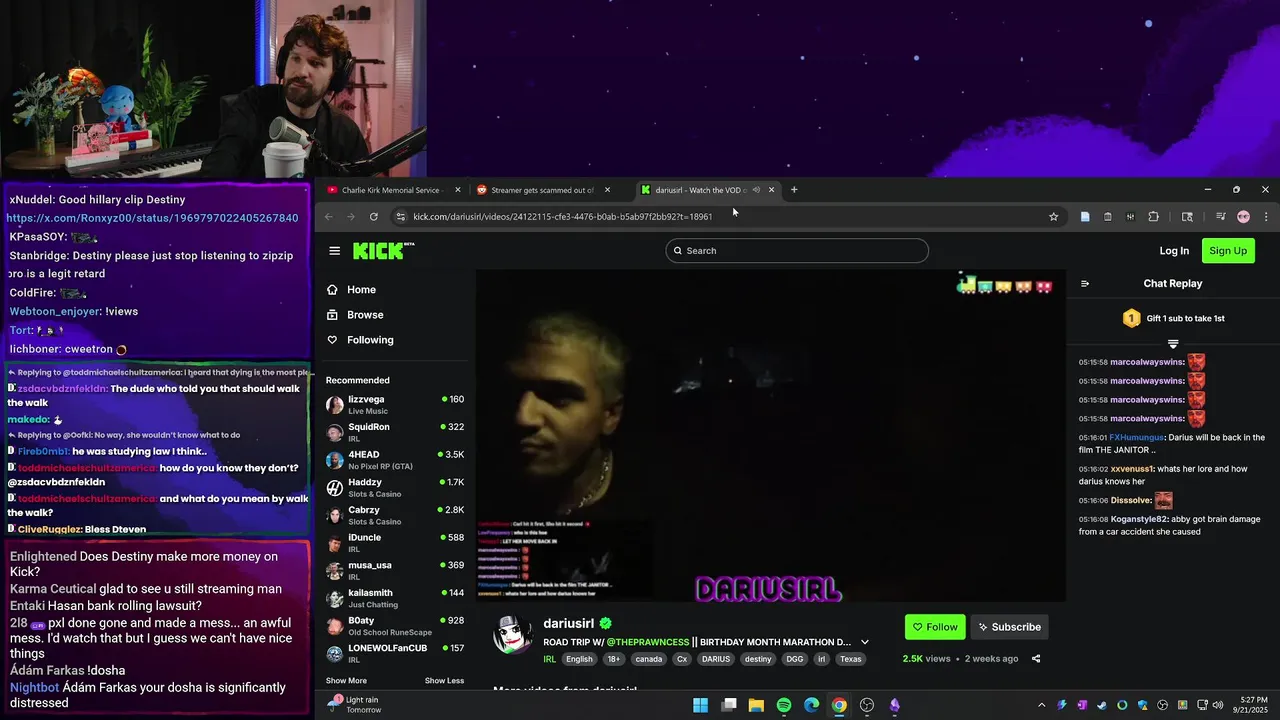Viewport: 1280px width, 720px height.
Task: Mute audio icon on dariusirl tab
Action: 756,190
